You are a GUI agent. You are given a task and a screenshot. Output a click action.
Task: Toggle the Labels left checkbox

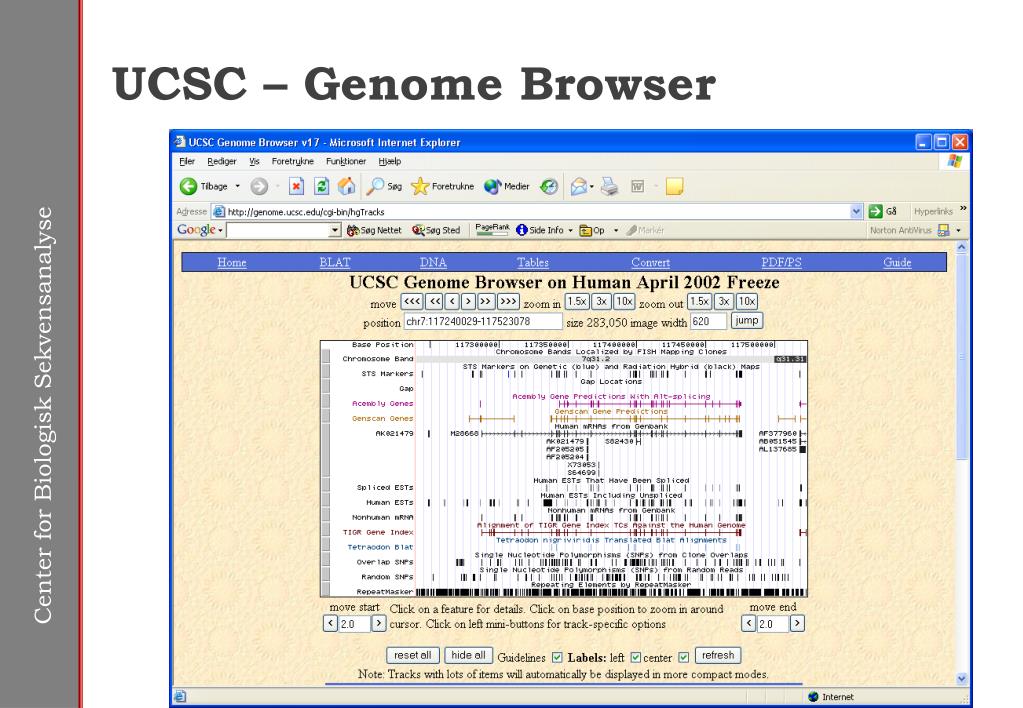point(635,657)
